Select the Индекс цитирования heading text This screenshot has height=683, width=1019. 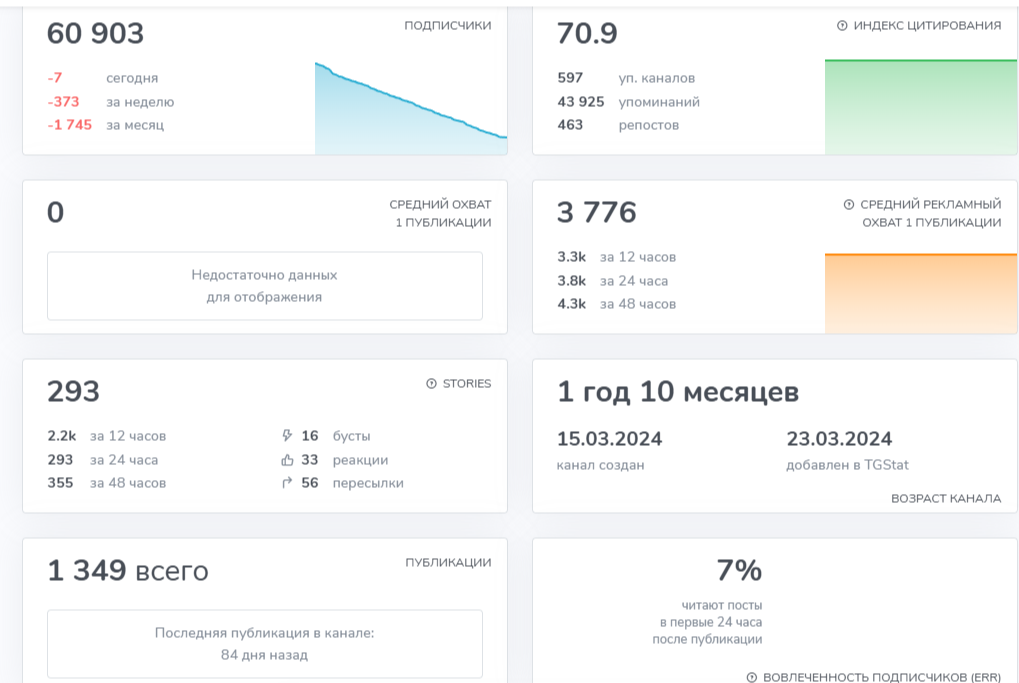[x=927, y=26]
